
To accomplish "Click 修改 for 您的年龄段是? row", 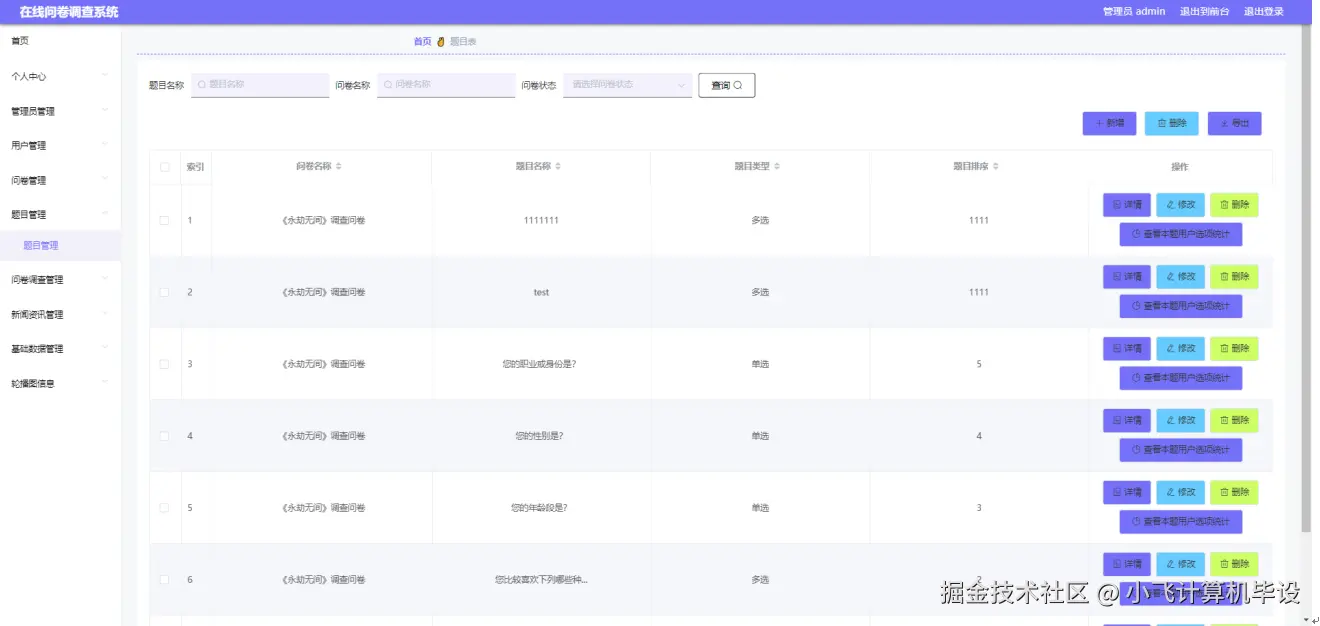I will point(1181,493).
